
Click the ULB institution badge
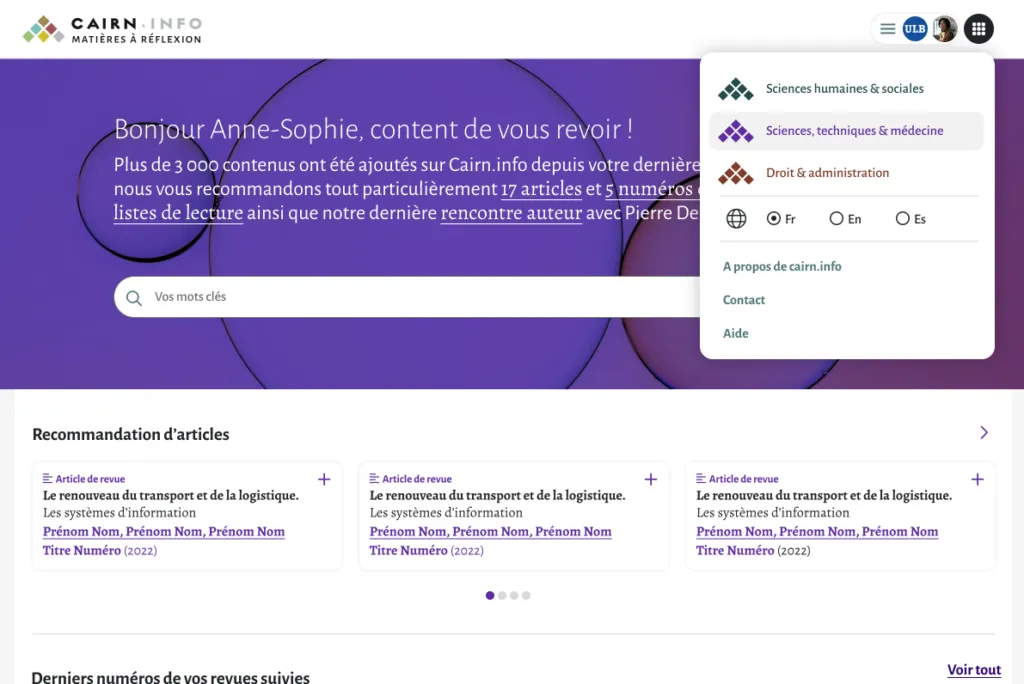(x=914, y=29)
